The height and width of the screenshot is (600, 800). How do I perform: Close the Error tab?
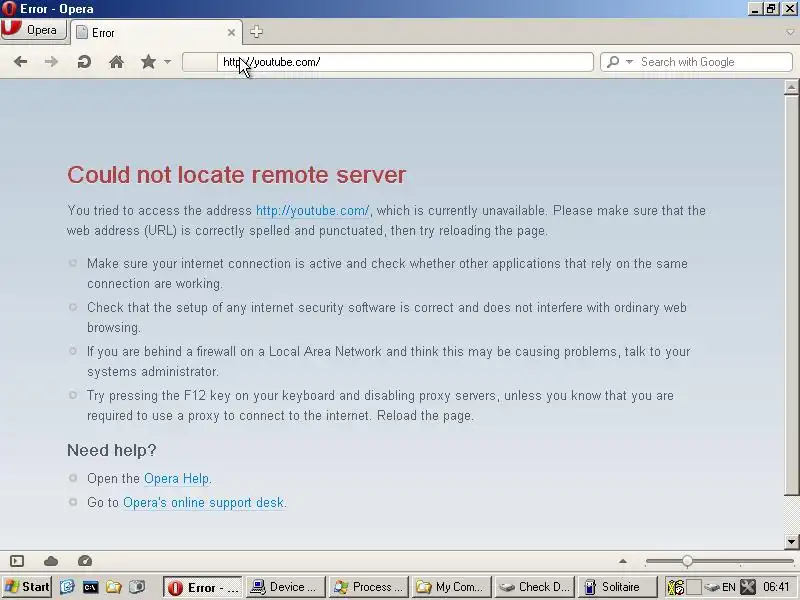coord(231,33)
